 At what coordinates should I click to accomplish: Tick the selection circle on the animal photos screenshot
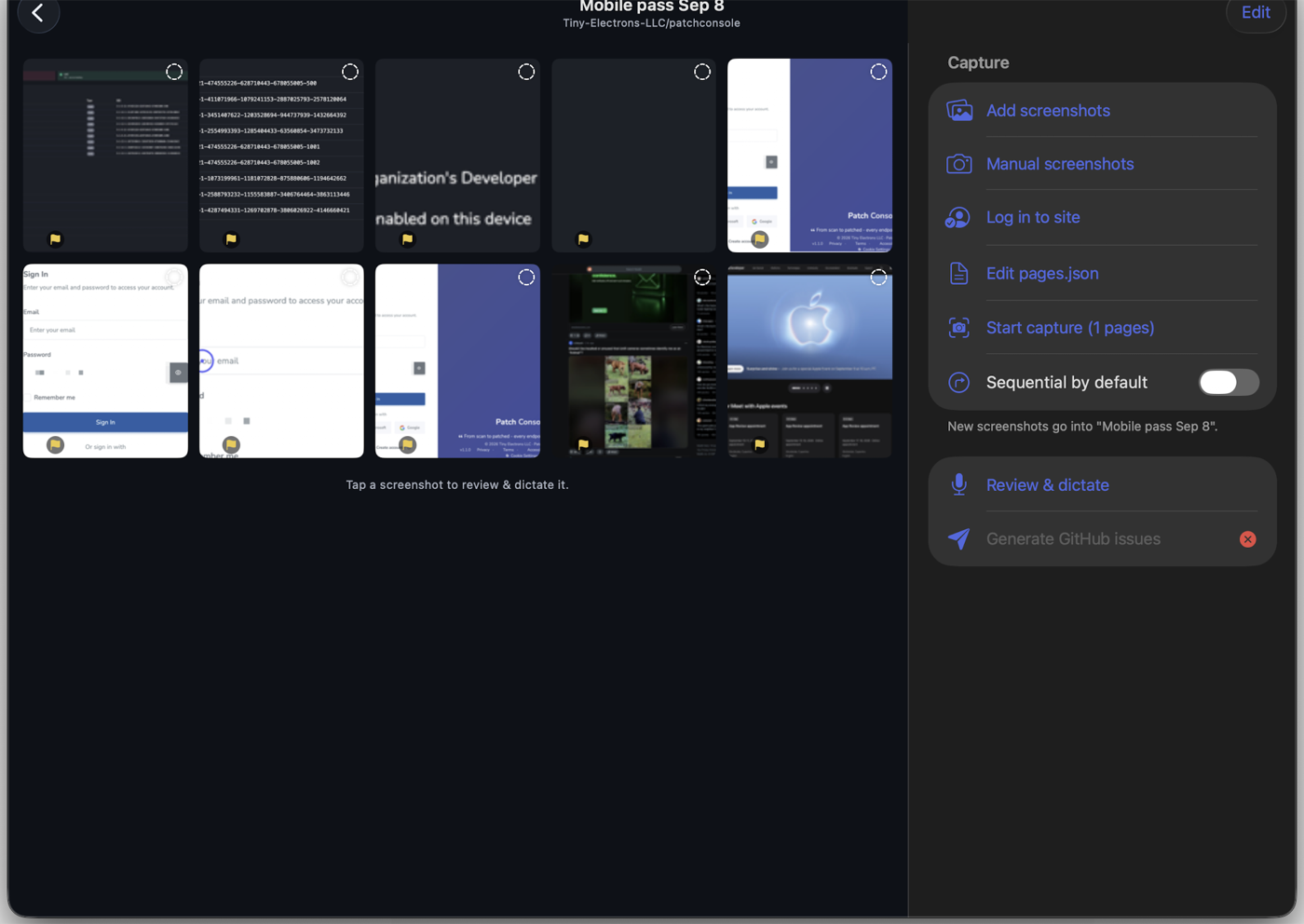702,277
